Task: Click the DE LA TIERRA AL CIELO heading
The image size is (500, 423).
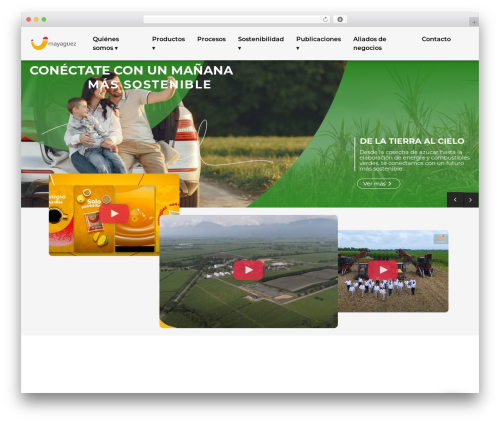Action: (x=412, y=141)
